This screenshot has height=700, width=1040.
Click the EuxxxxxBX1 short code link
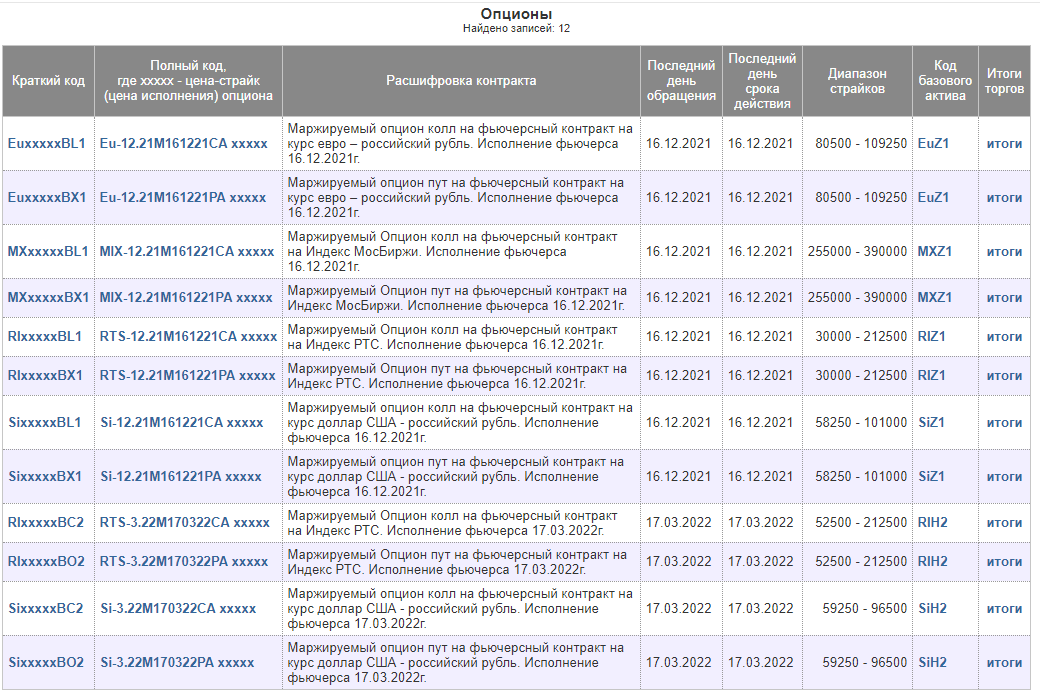(x=47, y=197)
